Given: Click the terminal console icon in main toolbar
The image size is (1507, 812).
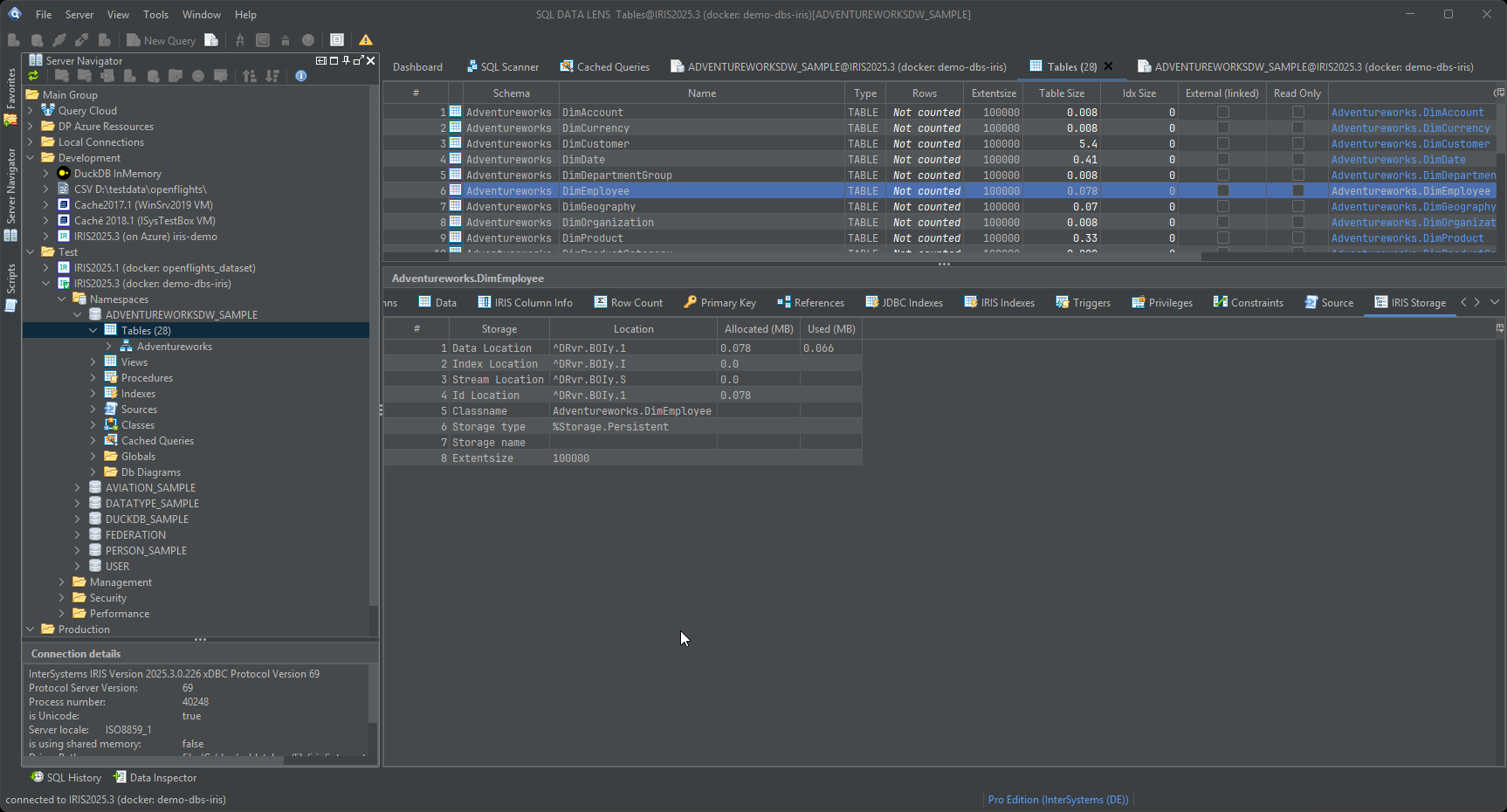Looking at the screenshot, I should tap(263, 40).
